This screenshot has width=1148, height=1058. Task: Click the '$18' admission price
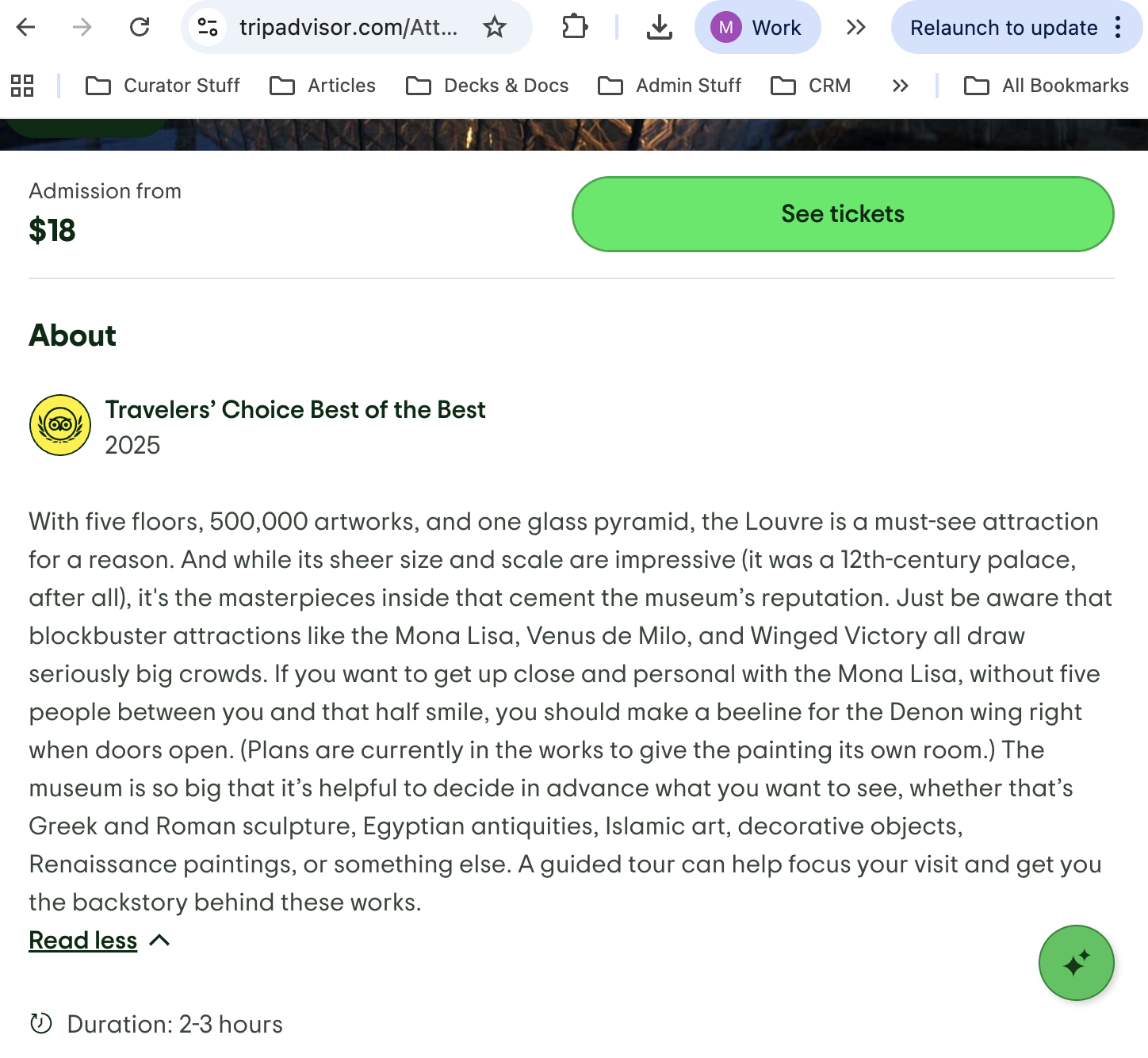click(52, 231)
